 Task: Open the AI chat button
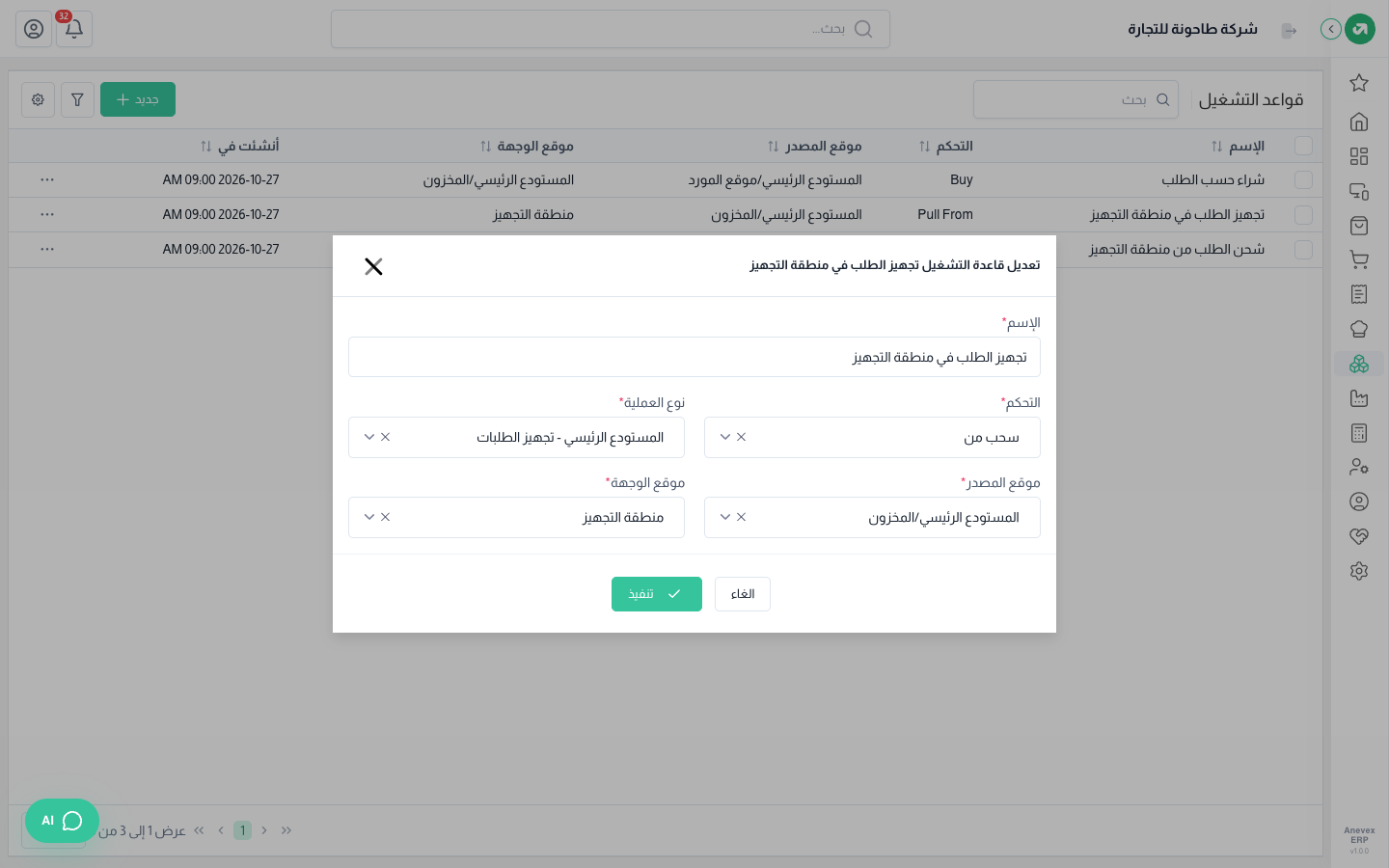point(62,821)
